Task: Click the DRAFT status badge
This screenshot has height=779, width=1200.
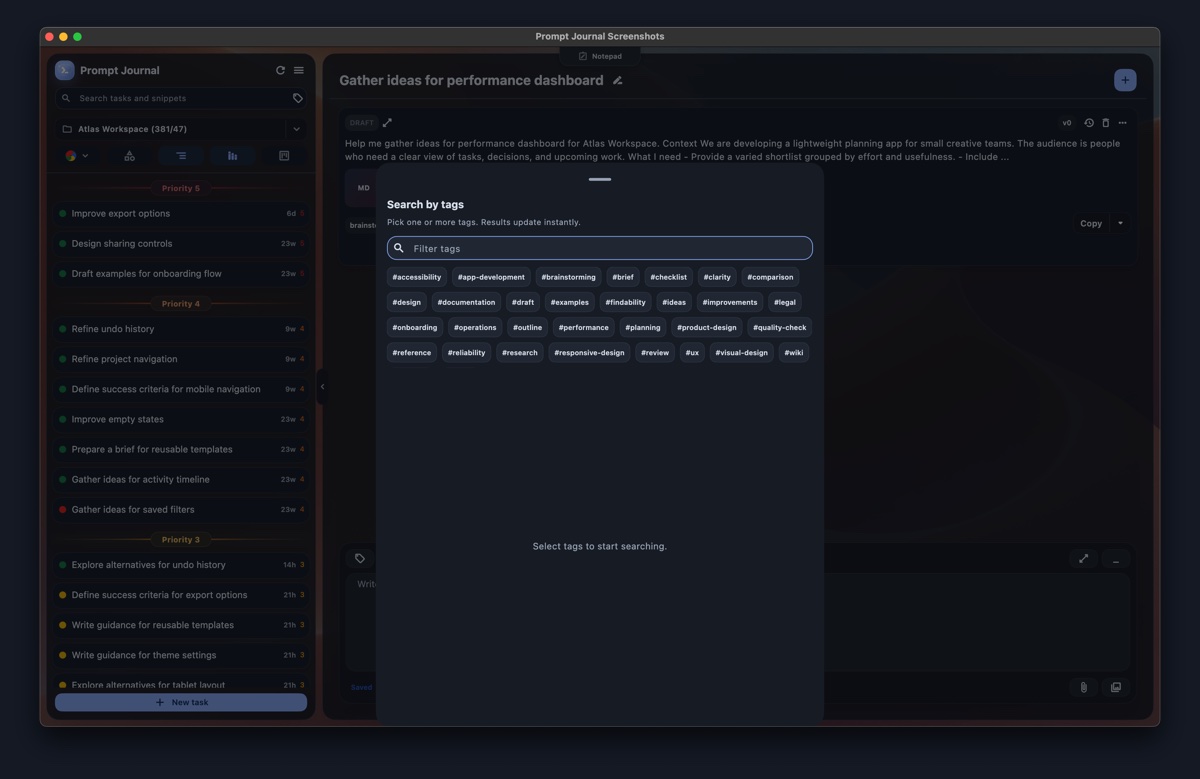Action: pyautogui.click(x=361, y=123)
